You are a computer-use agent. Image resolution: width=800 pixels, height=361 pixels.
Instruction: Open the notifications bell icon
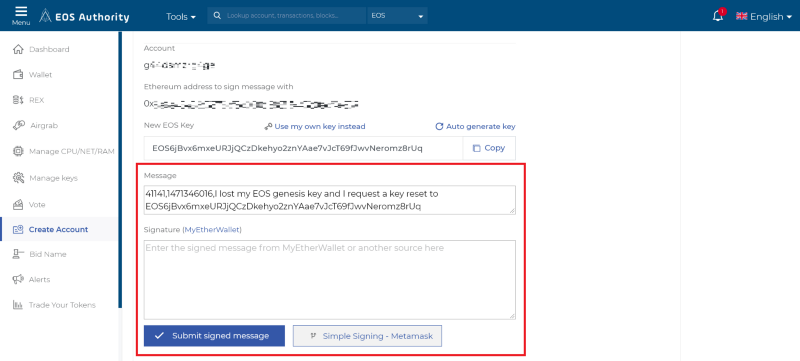point(718,16)
